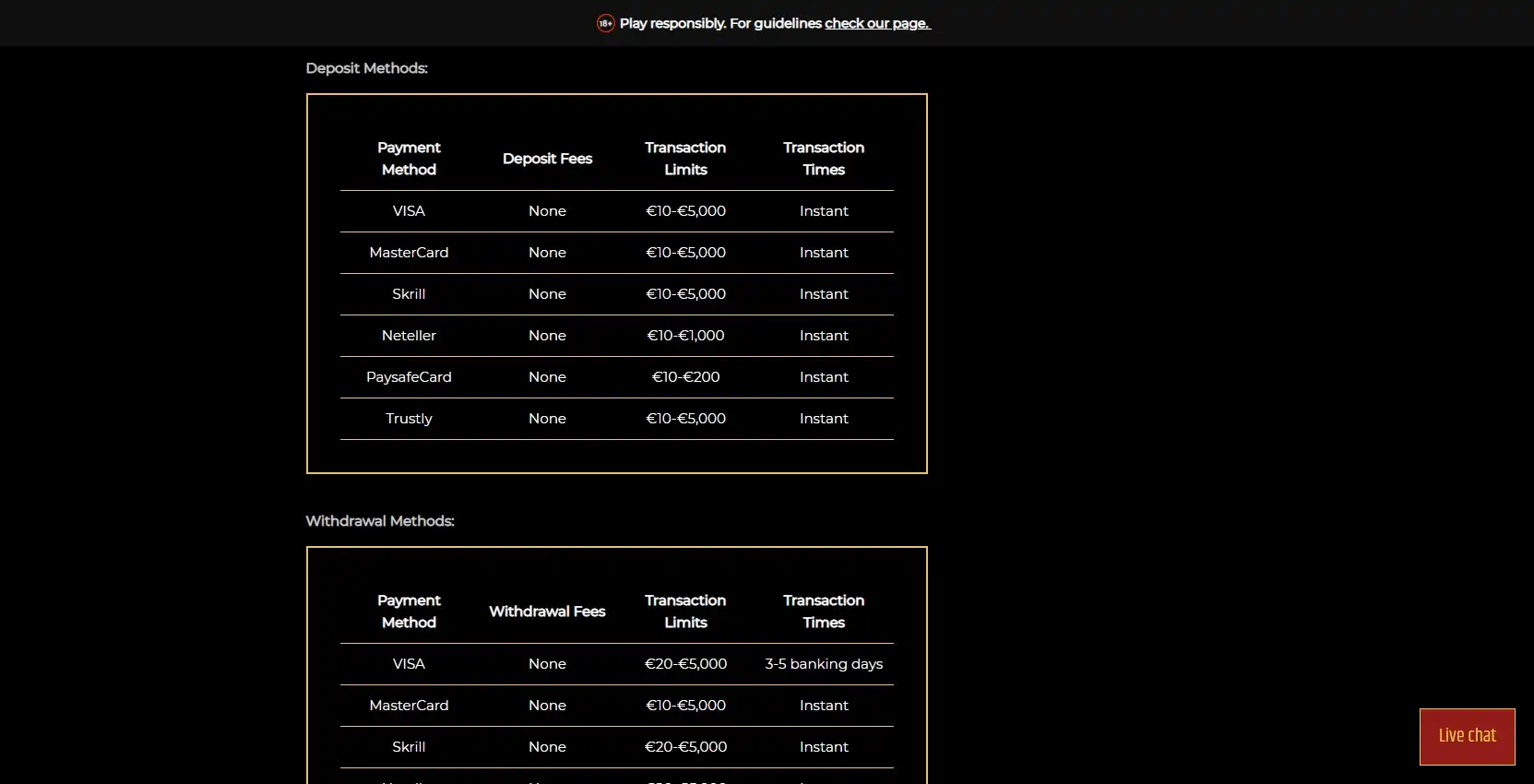Screen dimensions: 1534x784
Task: Click the 18+ age restriction icon
Action: click(605, 23)
